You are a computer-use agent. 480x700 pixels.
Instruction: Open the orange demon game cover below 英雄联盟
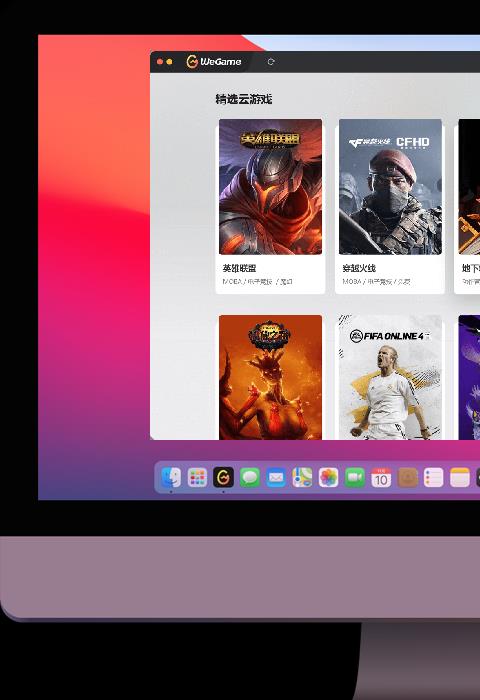click(x=270, y=377)
